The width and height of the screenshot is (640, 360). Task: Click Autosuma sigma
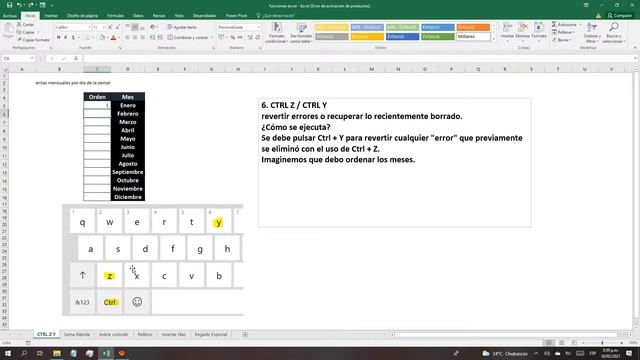coord(563,24)
